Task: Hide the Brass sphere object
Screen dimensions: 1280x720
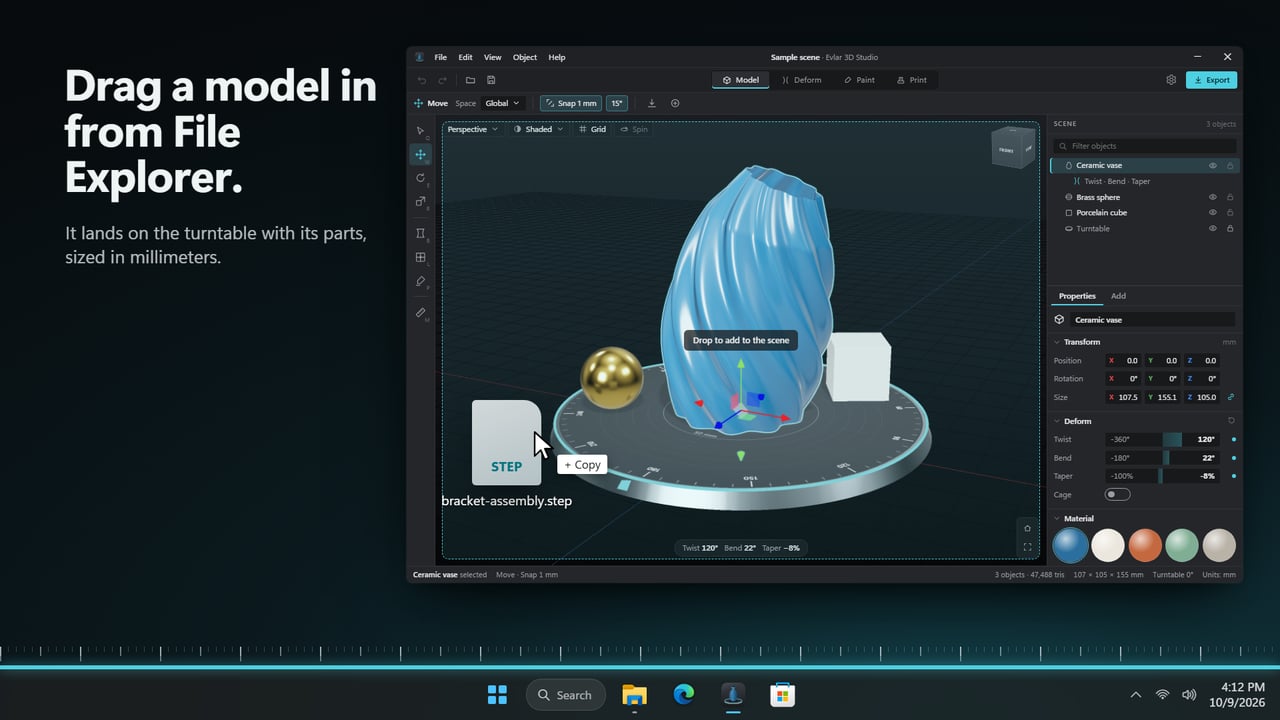Action: tap(1213, 197)
